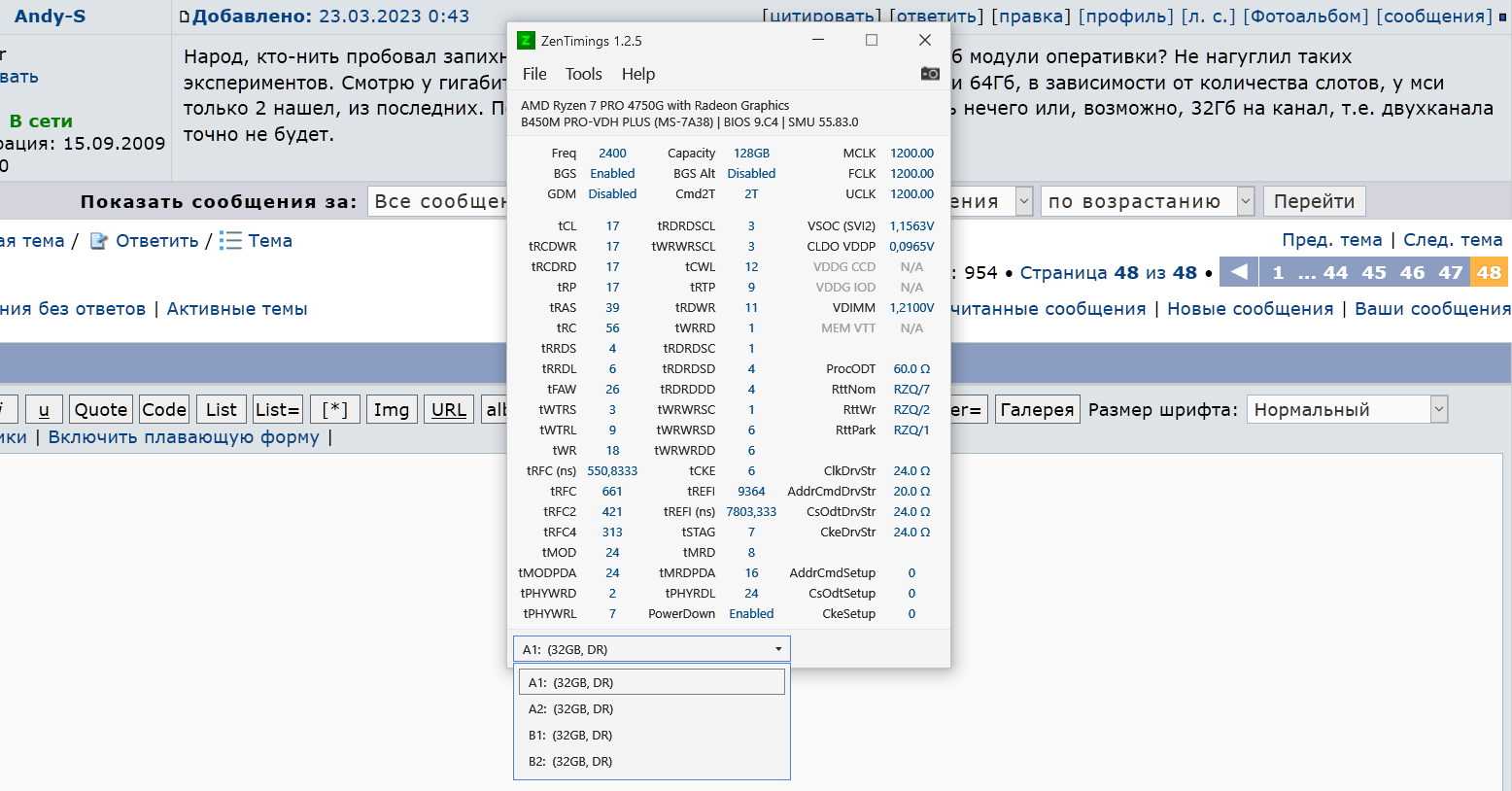Click the Freq value 2400
The height and width of the screenshot is (791, 1512).
(612, 154)
